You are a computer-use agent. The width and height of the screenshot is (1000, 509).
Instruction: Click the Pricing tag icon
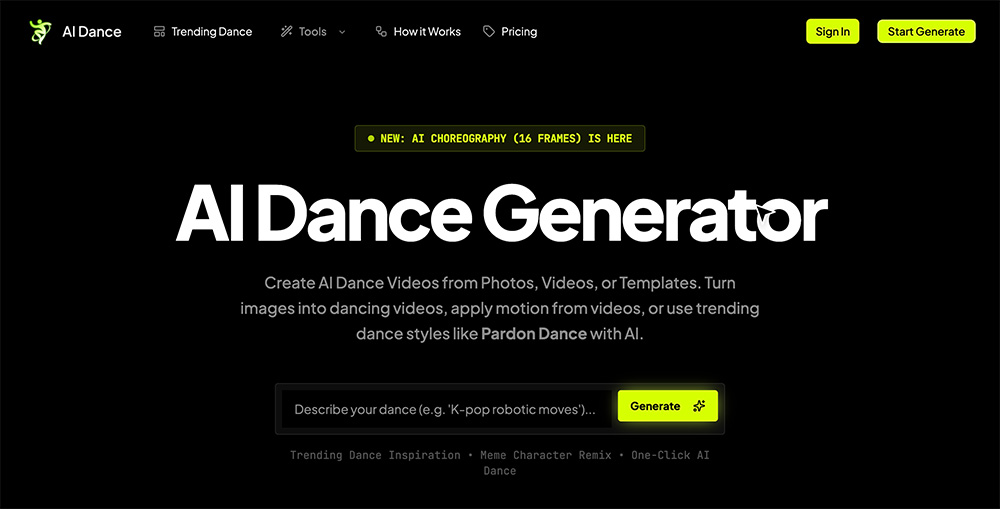tap(489, 31)
